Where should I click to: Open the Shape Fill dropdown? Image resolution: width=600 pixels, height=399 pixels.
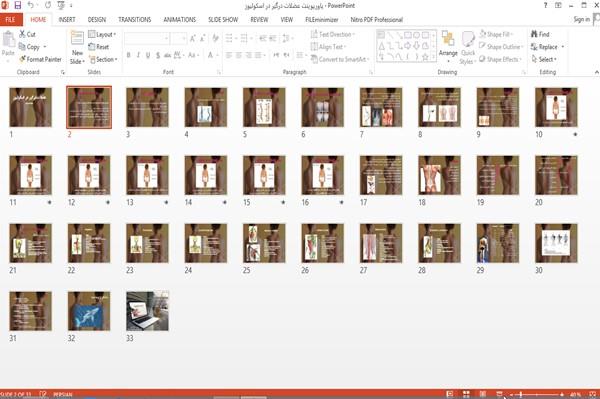[x=496, y=34]
